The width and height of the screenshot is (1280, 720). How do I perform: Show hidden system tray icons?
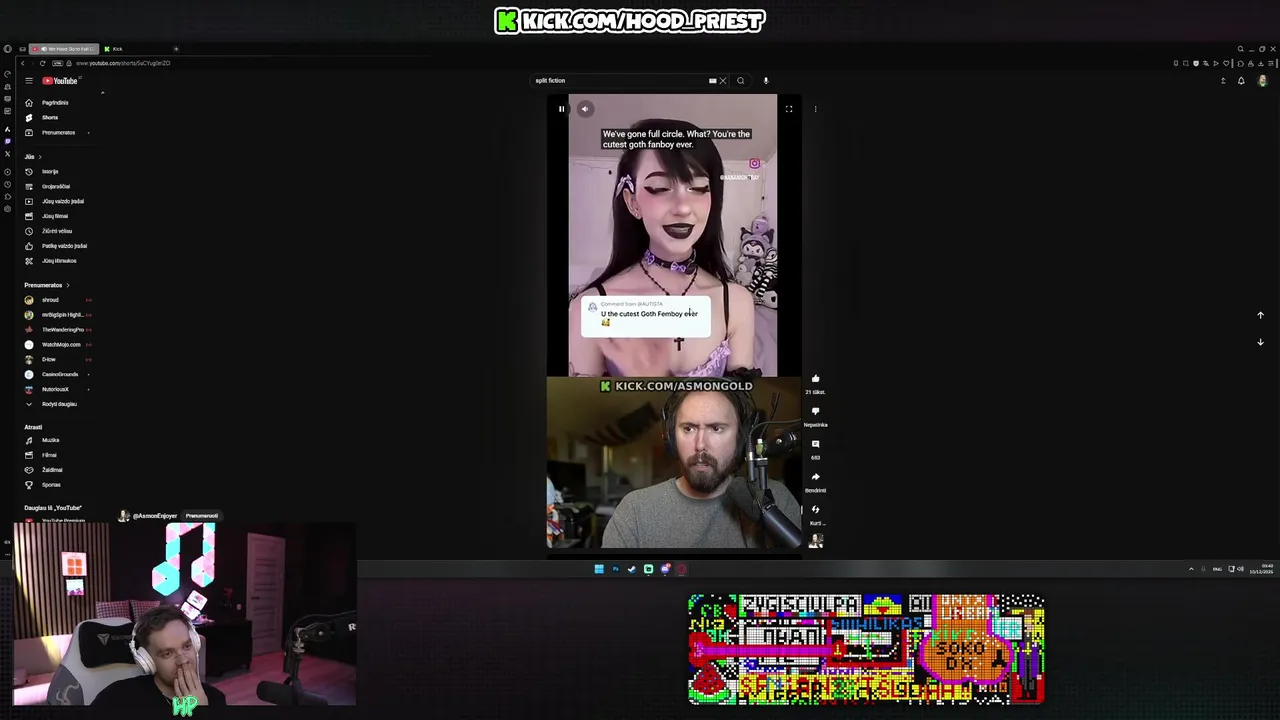[1190, 569]
